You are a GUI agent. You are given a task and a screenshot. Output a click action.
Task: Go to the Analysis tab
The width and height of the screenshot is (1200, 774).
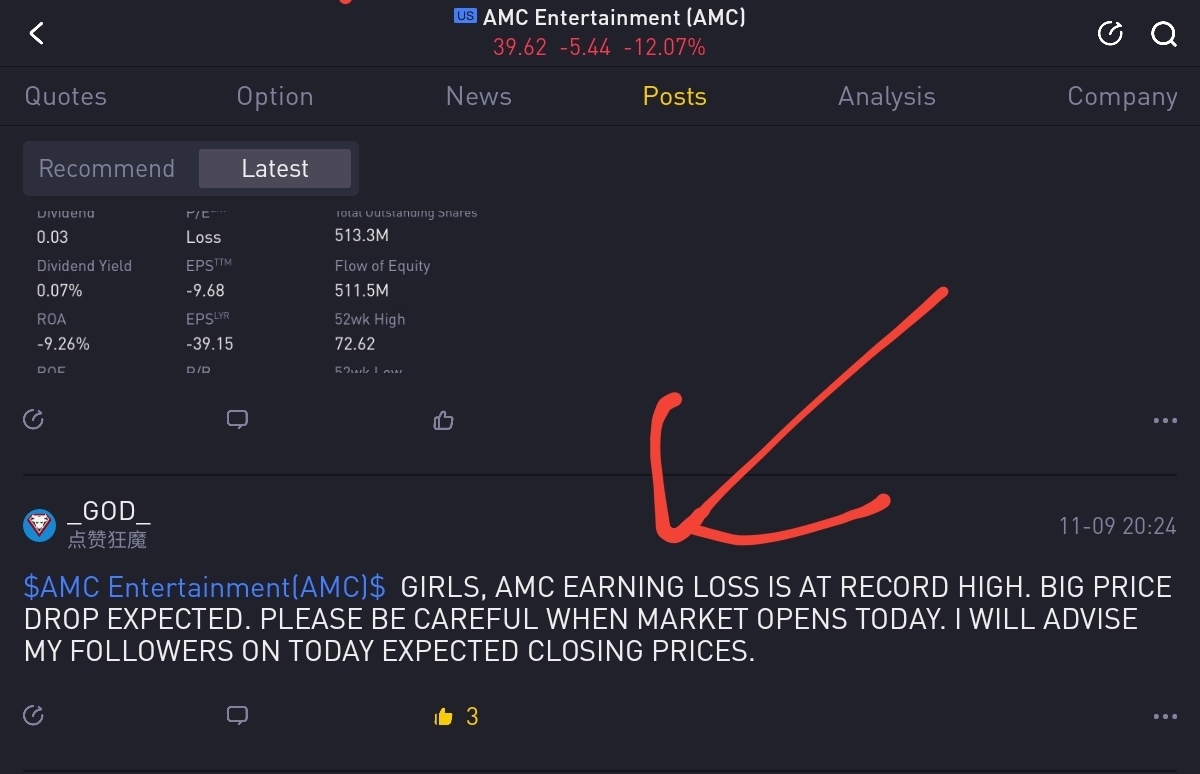pyautogui.click(x=887, y=96)
